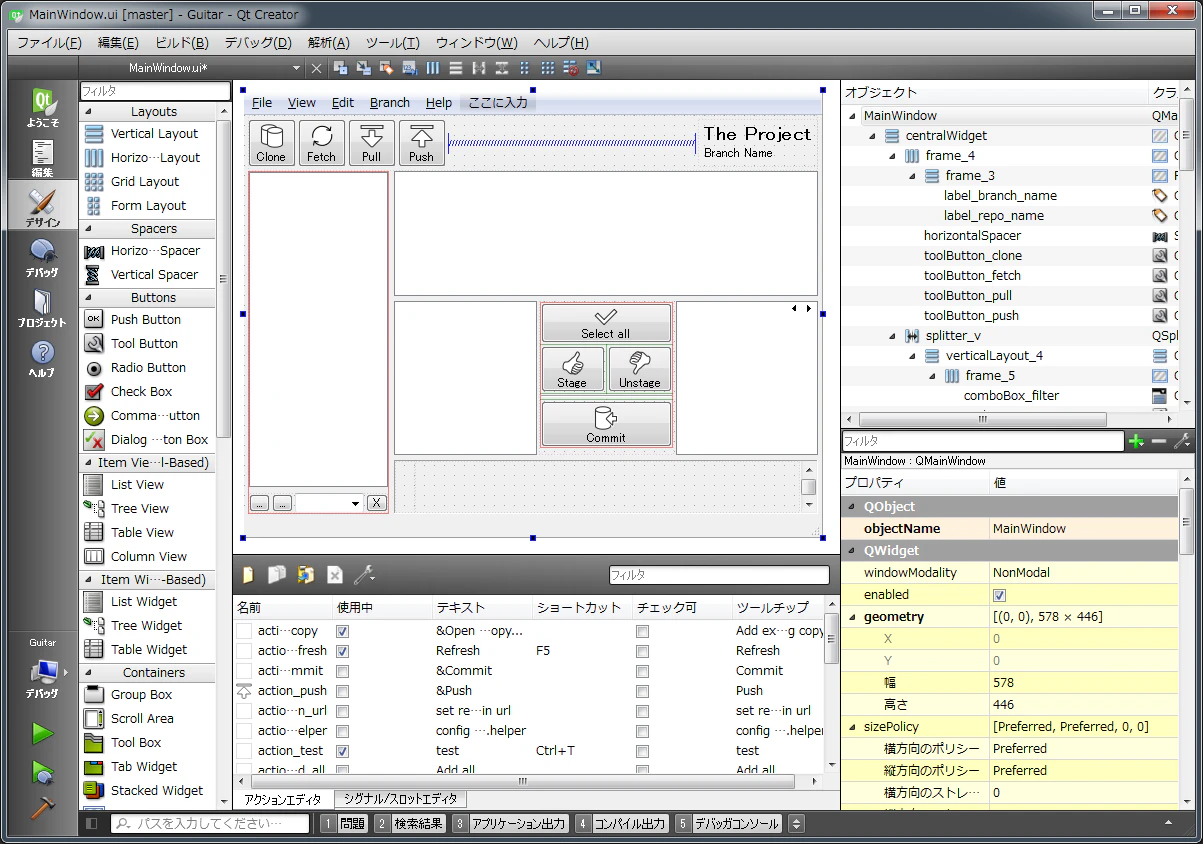Switch to the 編集 (Edit) mode
The width and height of the screenshot is (1203, 844).
click(43, 157)
